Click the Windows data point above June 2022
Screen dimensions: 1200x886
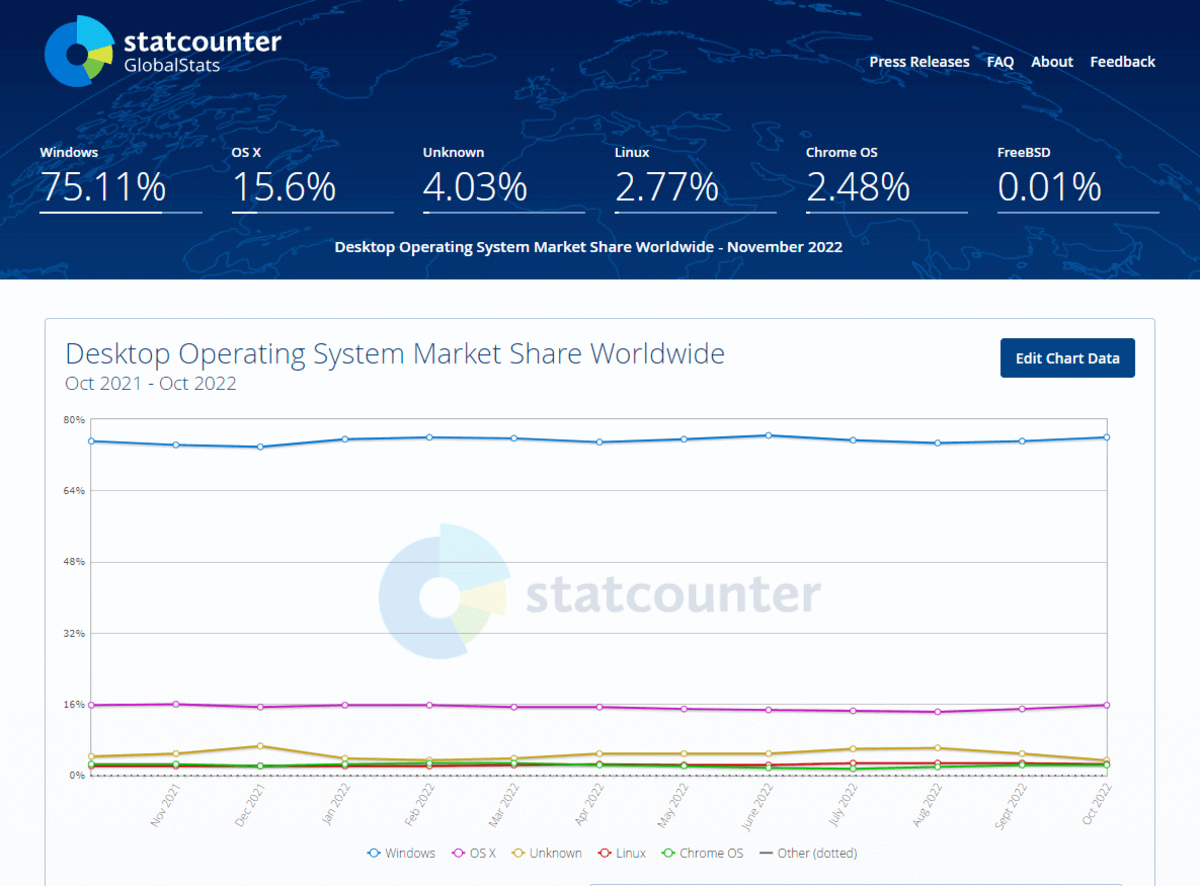click(766, 435)
